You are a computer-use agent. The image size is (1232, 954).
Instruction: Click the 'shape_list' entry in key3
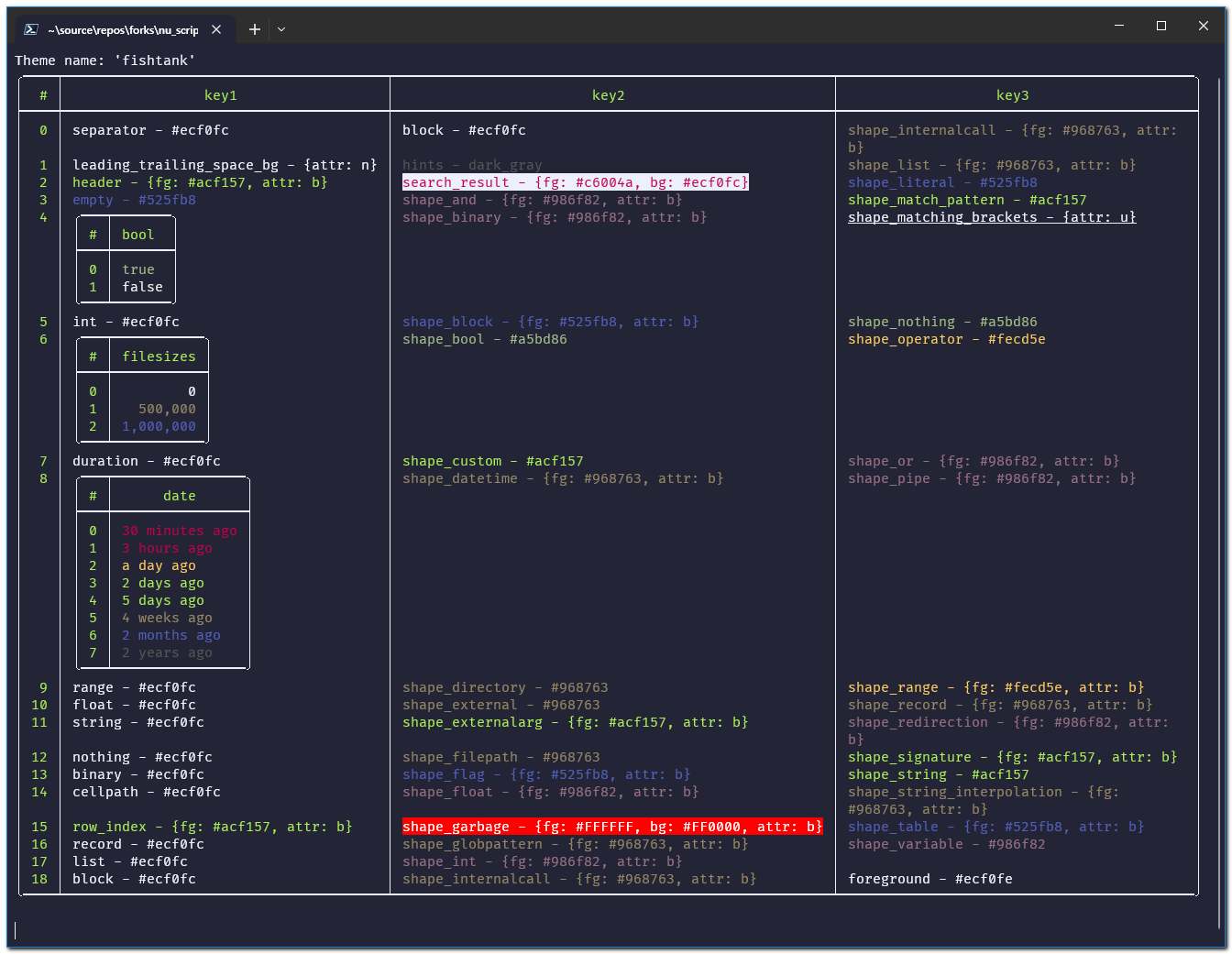[992, 165]
